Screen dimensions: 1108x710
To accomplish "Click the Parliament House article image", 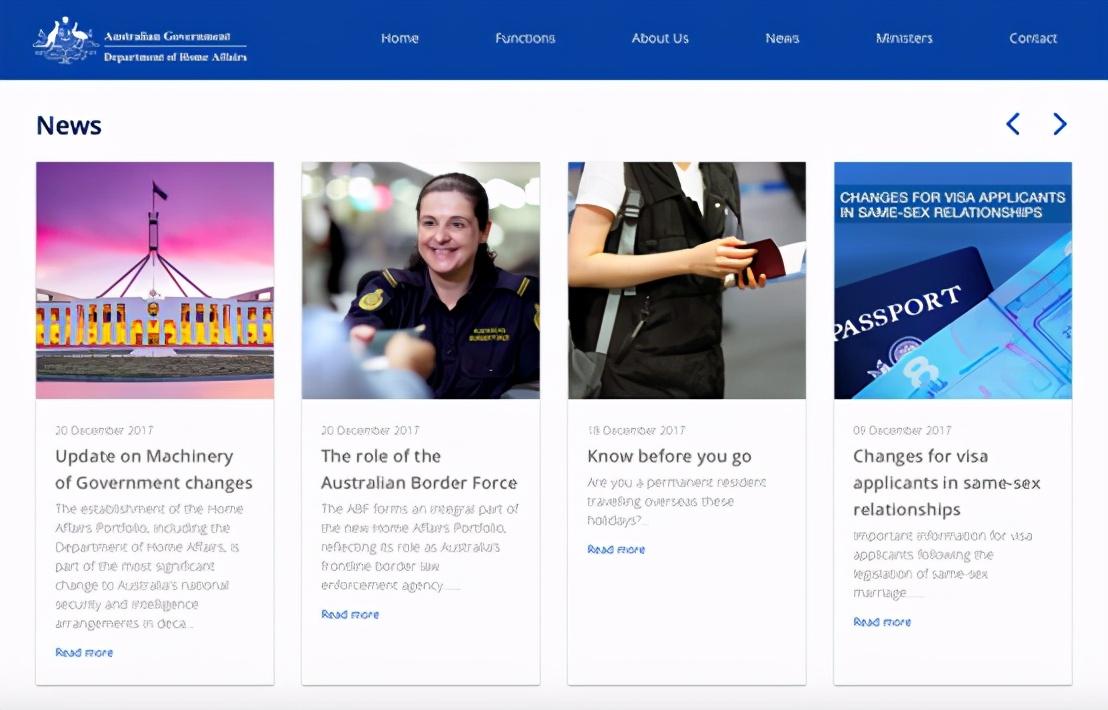I will (x=155, y=280).
